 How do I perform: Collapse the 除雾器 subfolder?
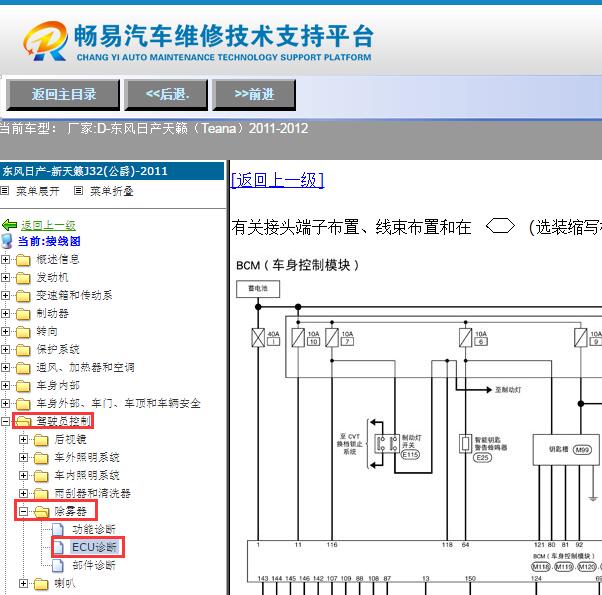pyautogui.click(x=23, y=511)
